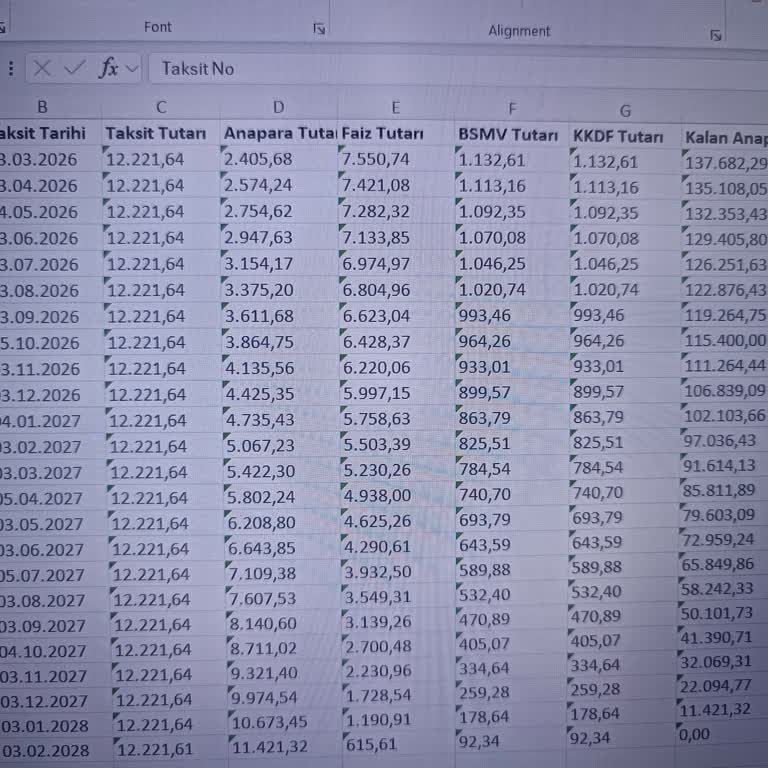Click cell with value 4.735,43
Image resolution: width=768 pixels, height=768 pixels.
(281, 420)
